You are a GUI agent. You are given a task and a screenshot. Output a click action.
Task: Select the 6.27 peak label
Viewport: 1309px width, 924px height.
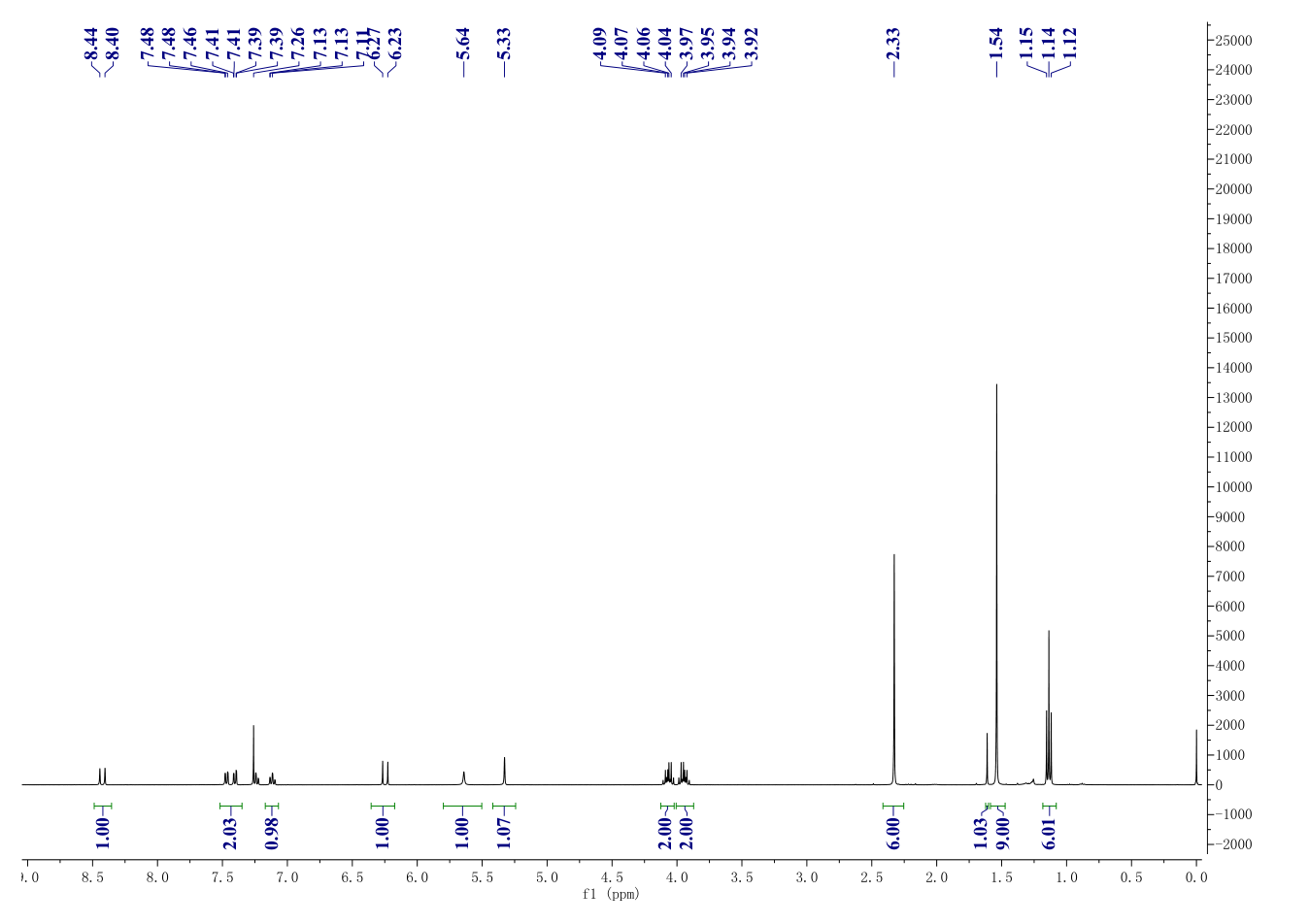coord(374,44)
